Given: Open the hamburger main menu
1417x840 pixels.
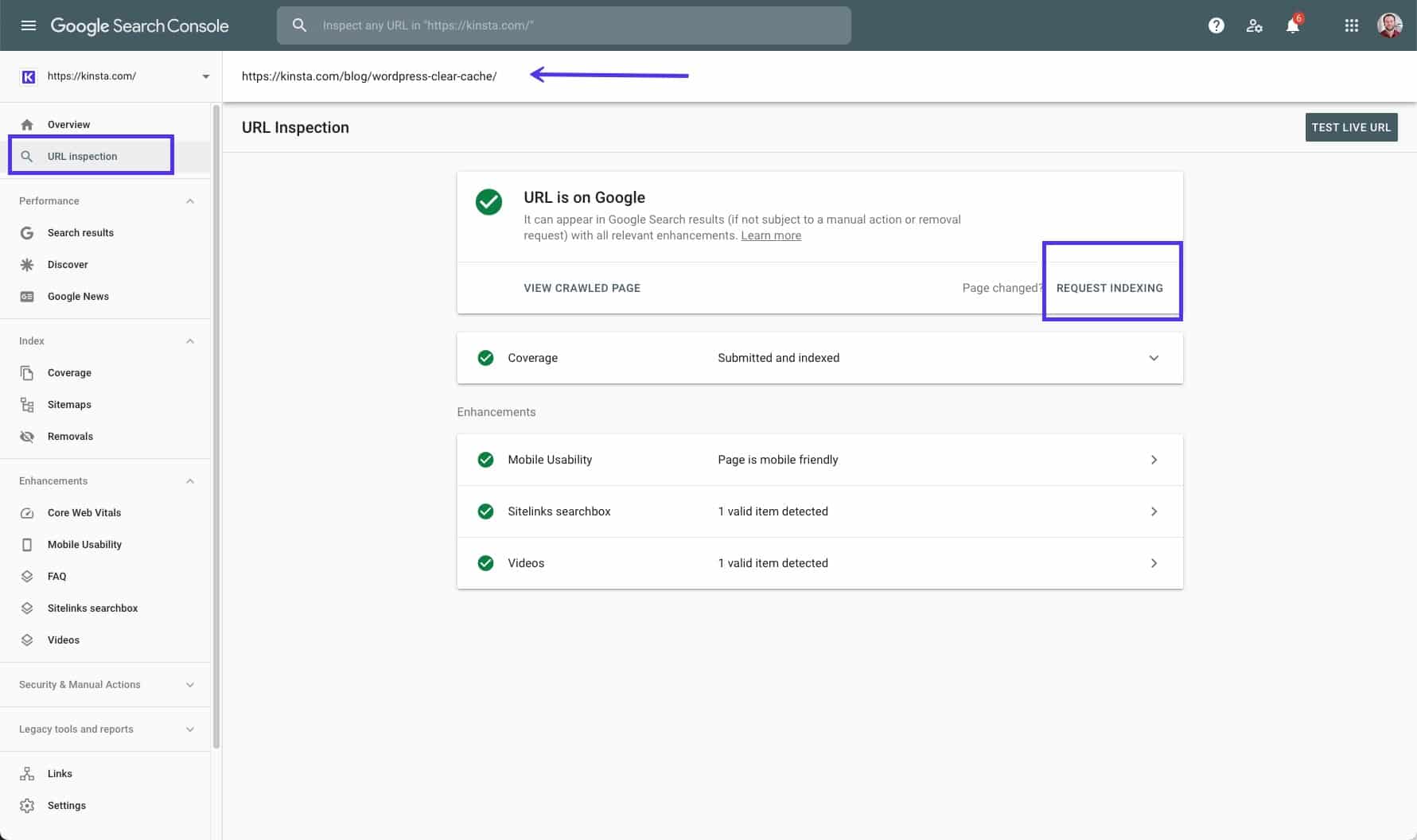Looking at the screenshot, I should point(29,25).
